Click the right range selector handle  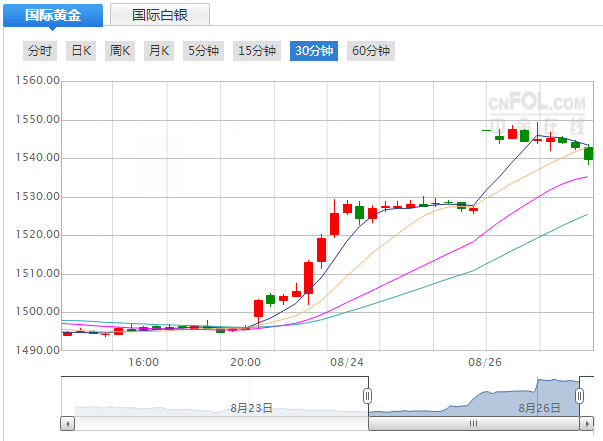[x=580, y=396]
